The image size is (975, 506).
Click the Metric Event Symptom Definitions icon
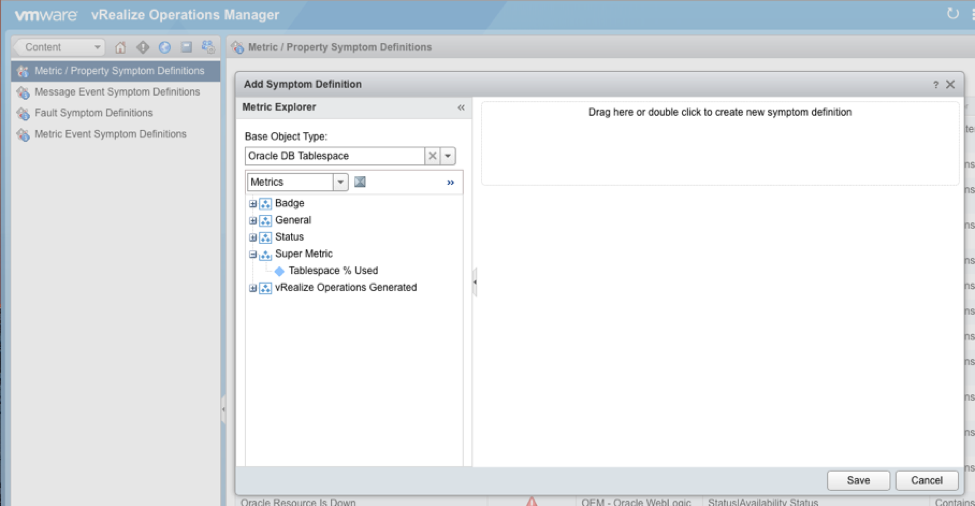click(x=23, y=135)
